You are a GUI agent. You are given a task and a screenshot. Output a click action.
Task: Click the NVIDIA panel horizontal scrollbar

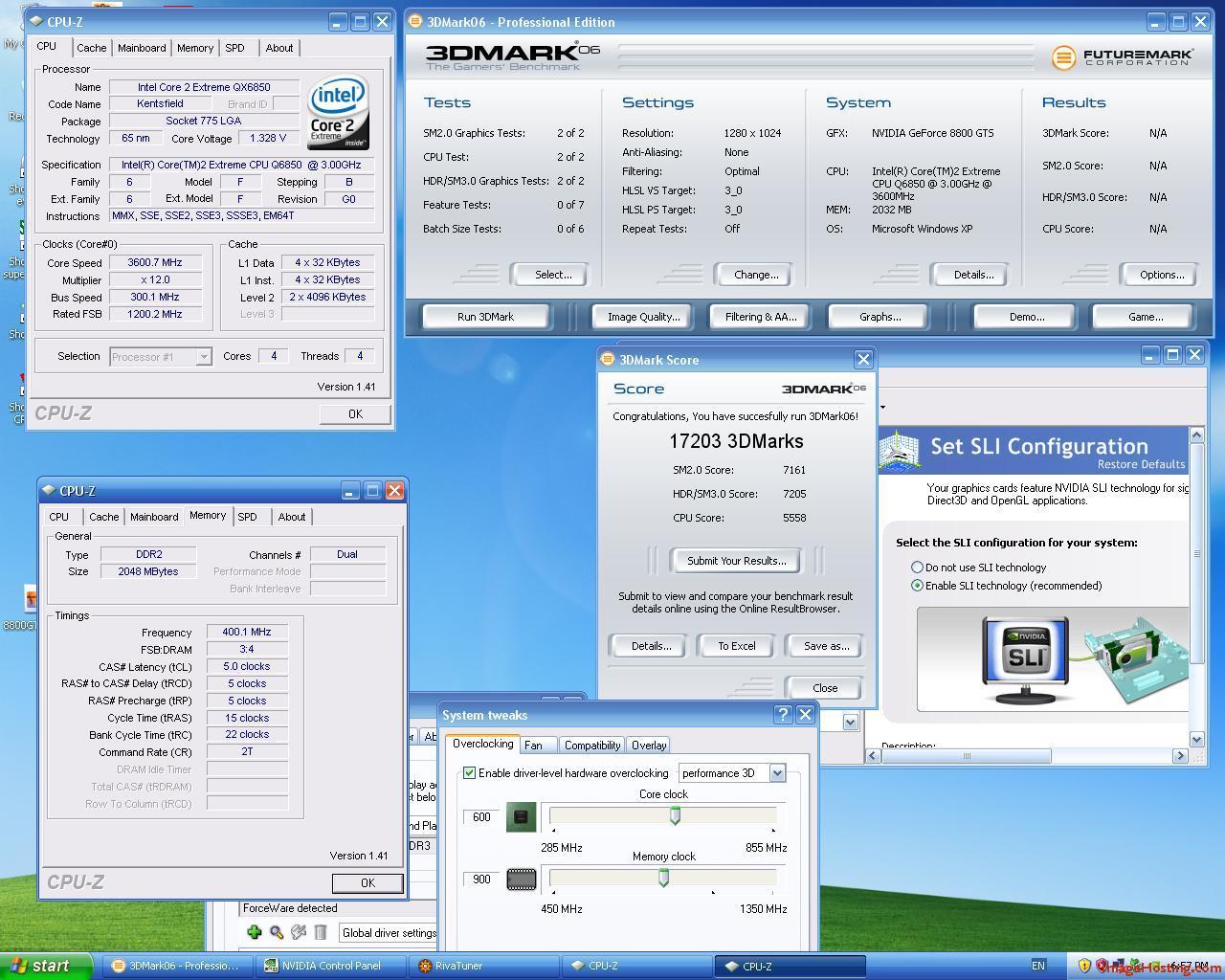(967, 756)
